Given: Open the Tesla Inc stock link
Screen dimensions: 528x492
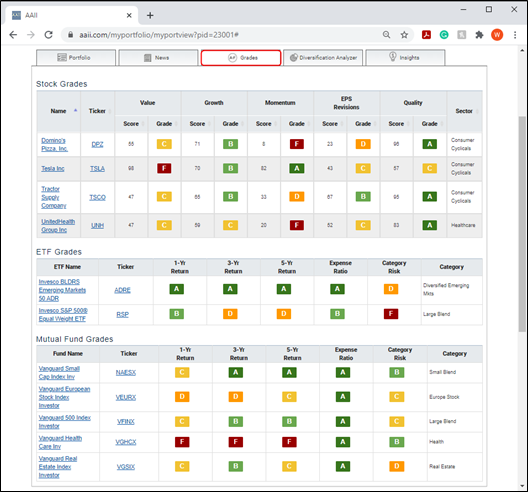Looking at the screenshot, I should click(53, 169).
